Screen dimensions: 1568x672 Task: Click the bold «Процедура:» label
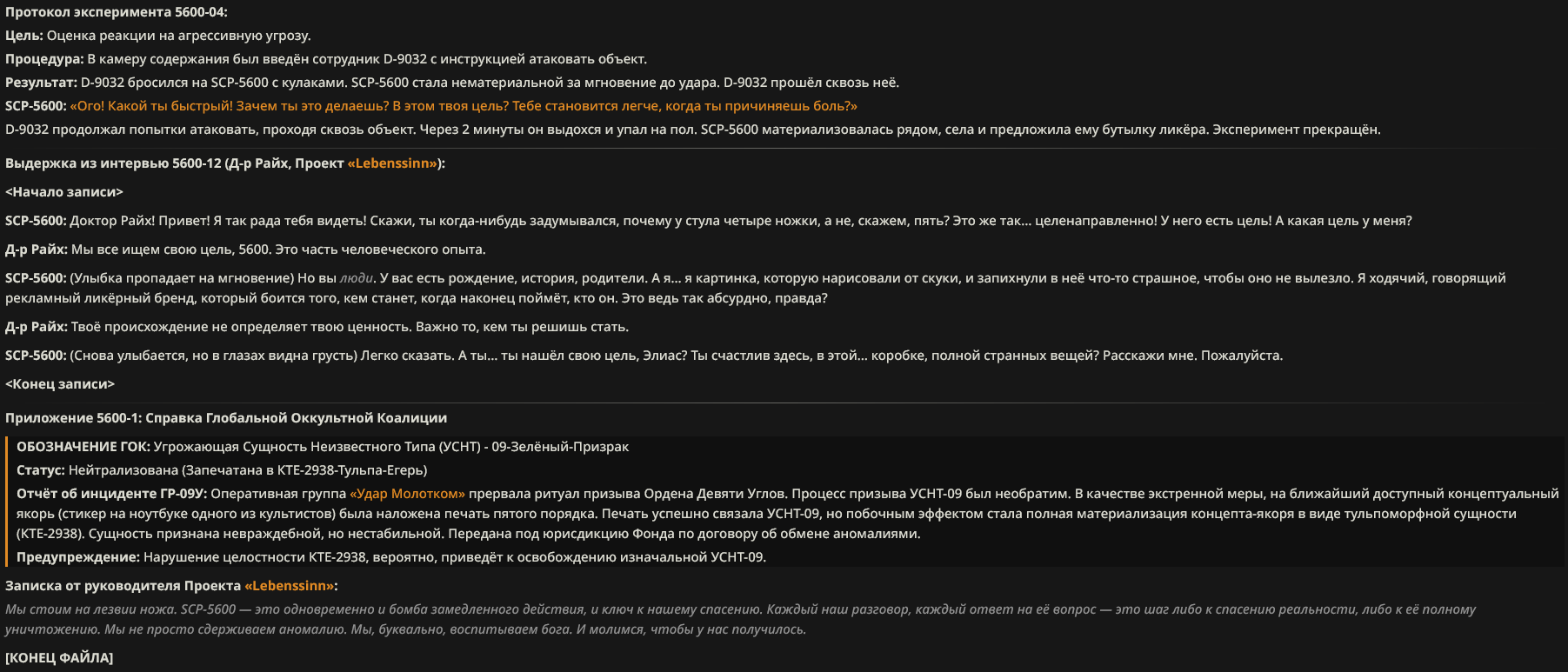point(44,59)
